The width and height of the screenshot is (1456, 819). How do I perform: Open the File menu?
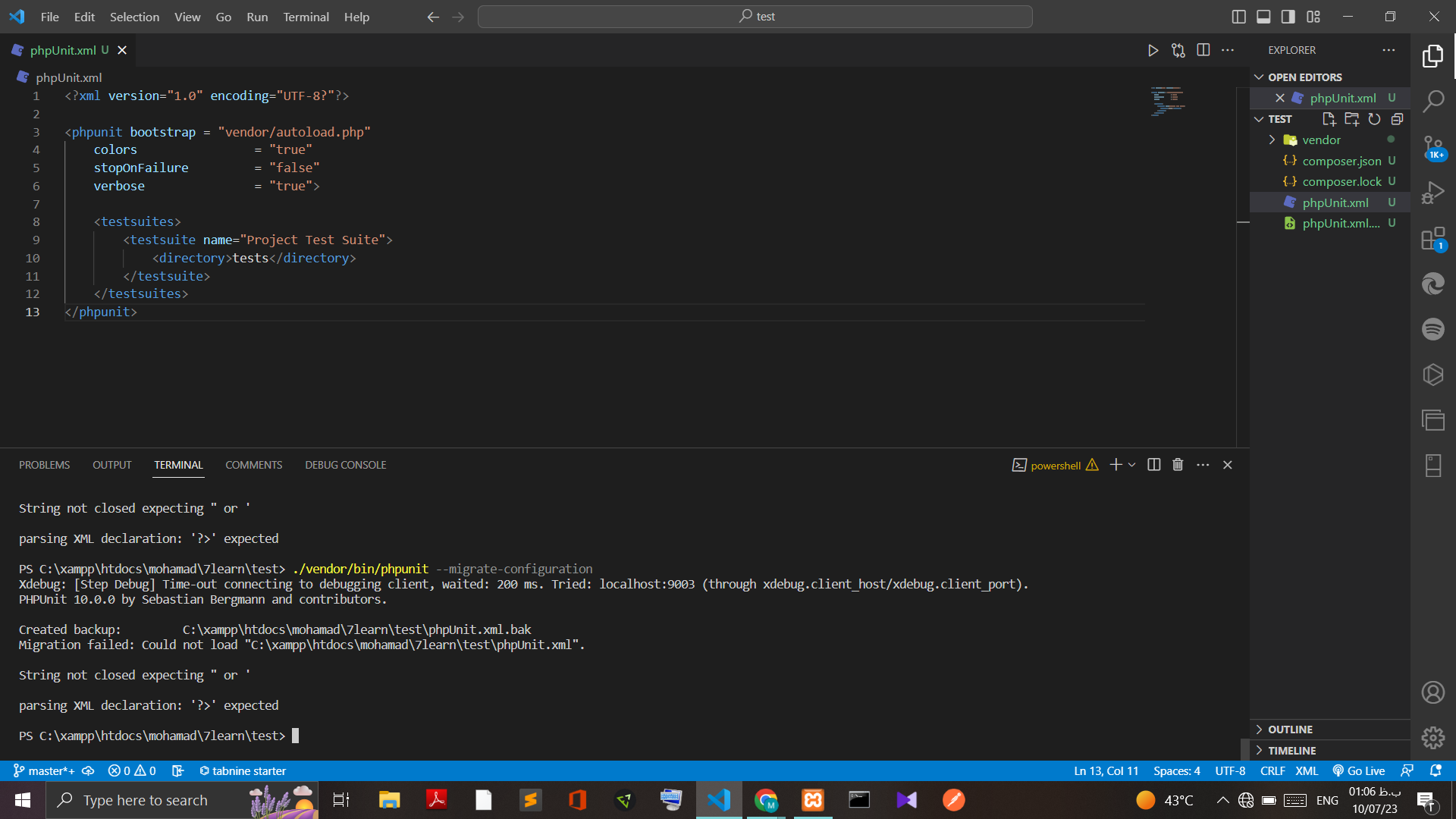point(50,17)
